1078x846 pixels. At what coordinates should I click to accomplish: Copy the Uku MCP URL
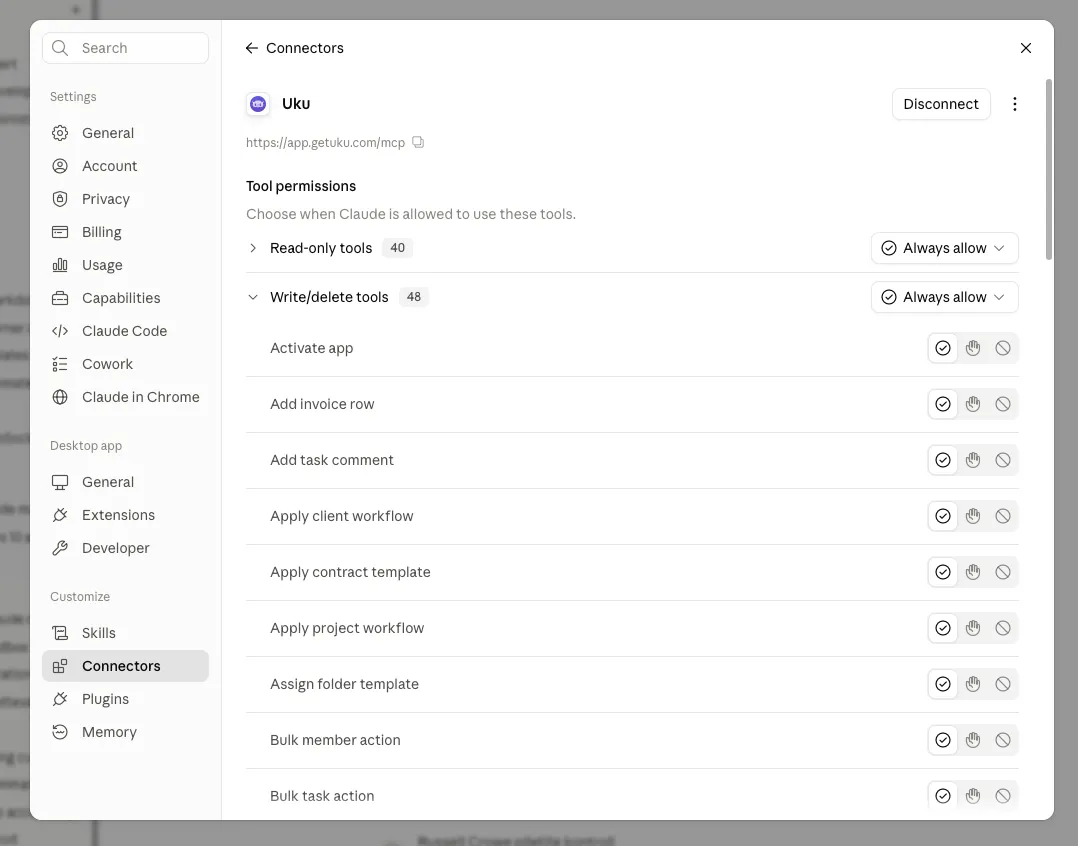point(418,142)
